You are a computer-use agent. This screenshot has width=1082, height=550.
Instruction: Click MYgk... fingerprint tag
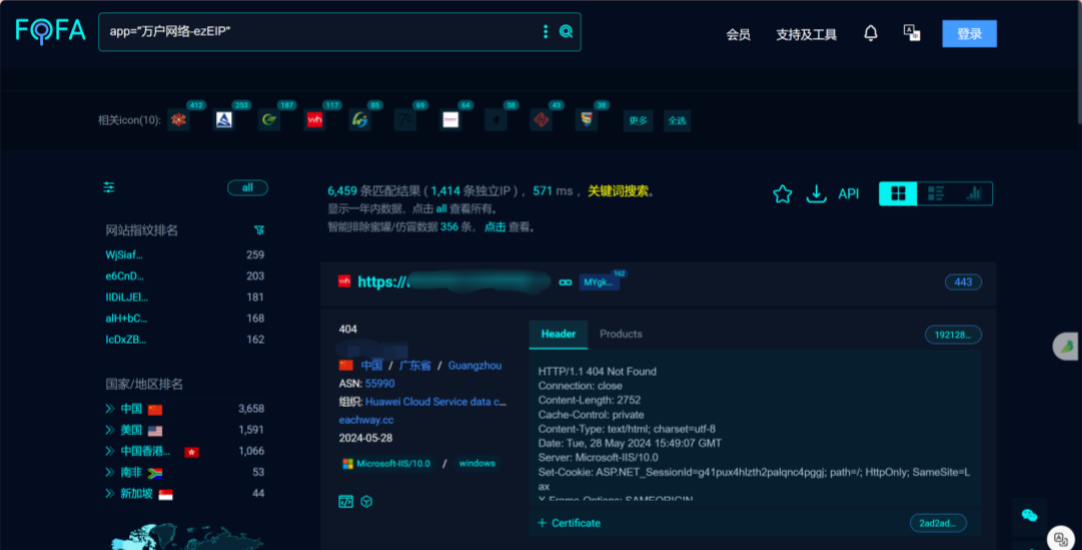[x=598, y=282]
